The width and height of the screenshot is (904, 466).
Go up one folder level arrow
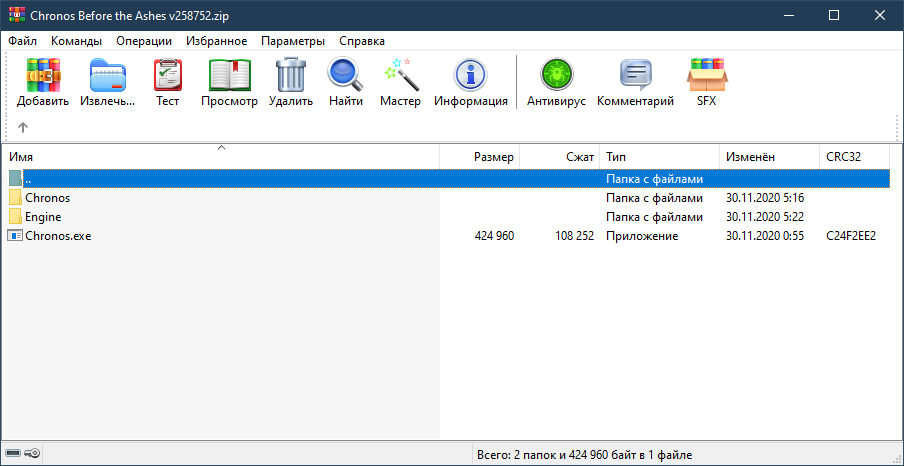(x=23, y=127)
